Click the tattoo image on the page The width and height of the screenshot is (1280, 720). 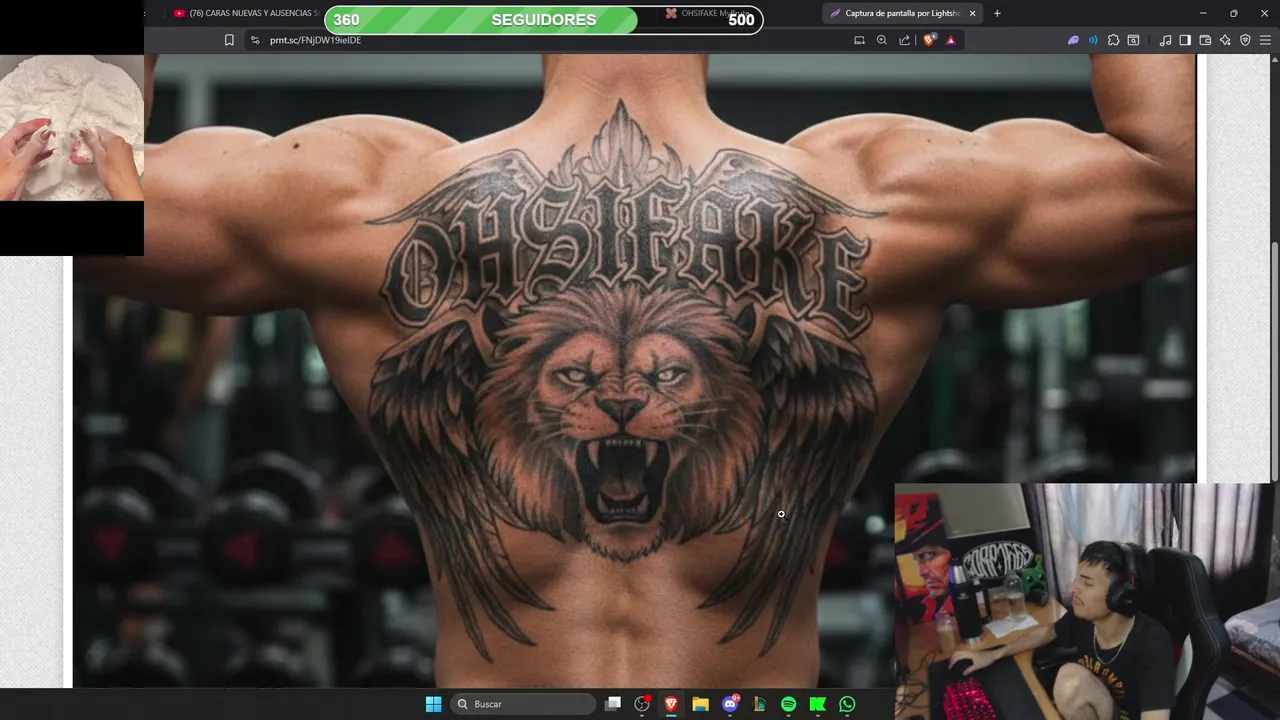coord(634,370)
